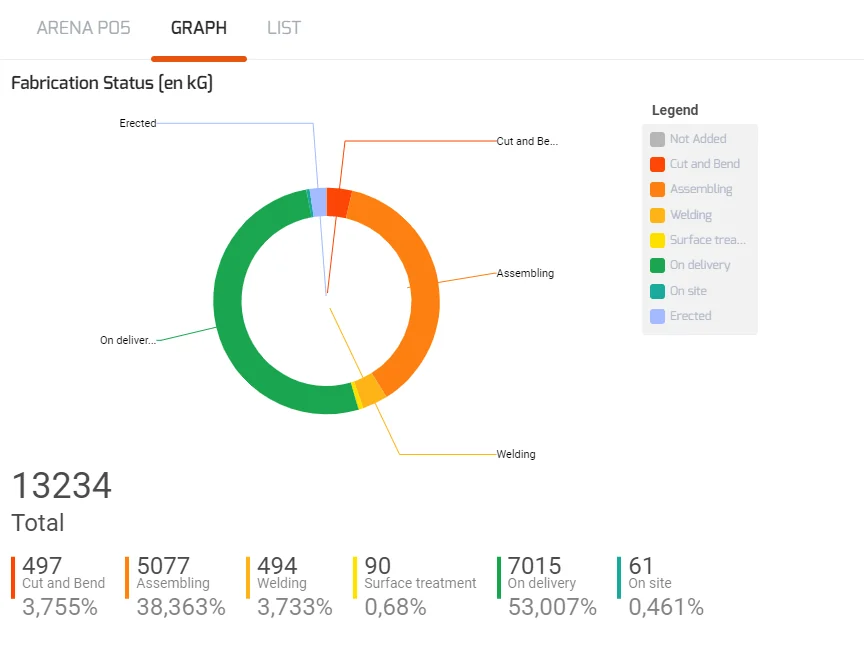Click the red Cut and Bend donut segment
The image size is (864, 658).
coord(338,202)
